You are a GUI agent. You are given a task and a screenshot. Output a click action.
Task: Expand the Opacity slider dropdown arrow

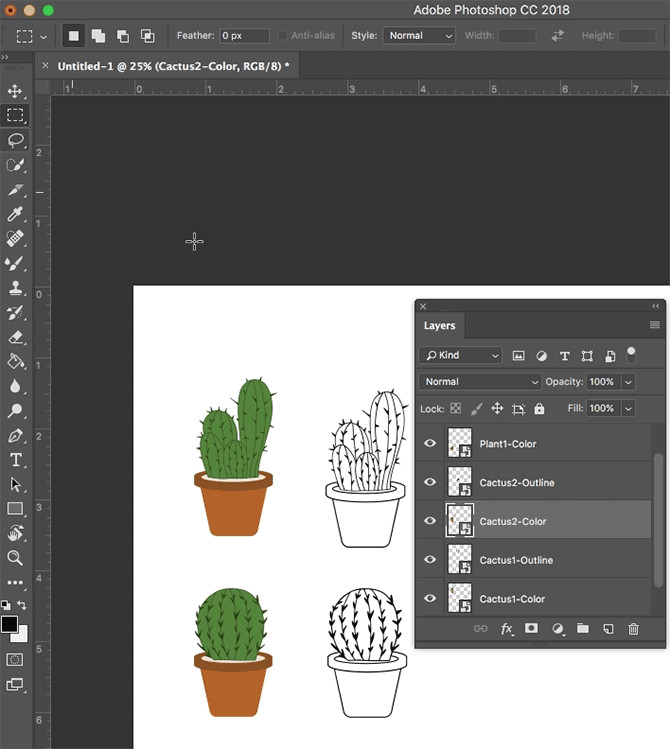coord(628,382)
